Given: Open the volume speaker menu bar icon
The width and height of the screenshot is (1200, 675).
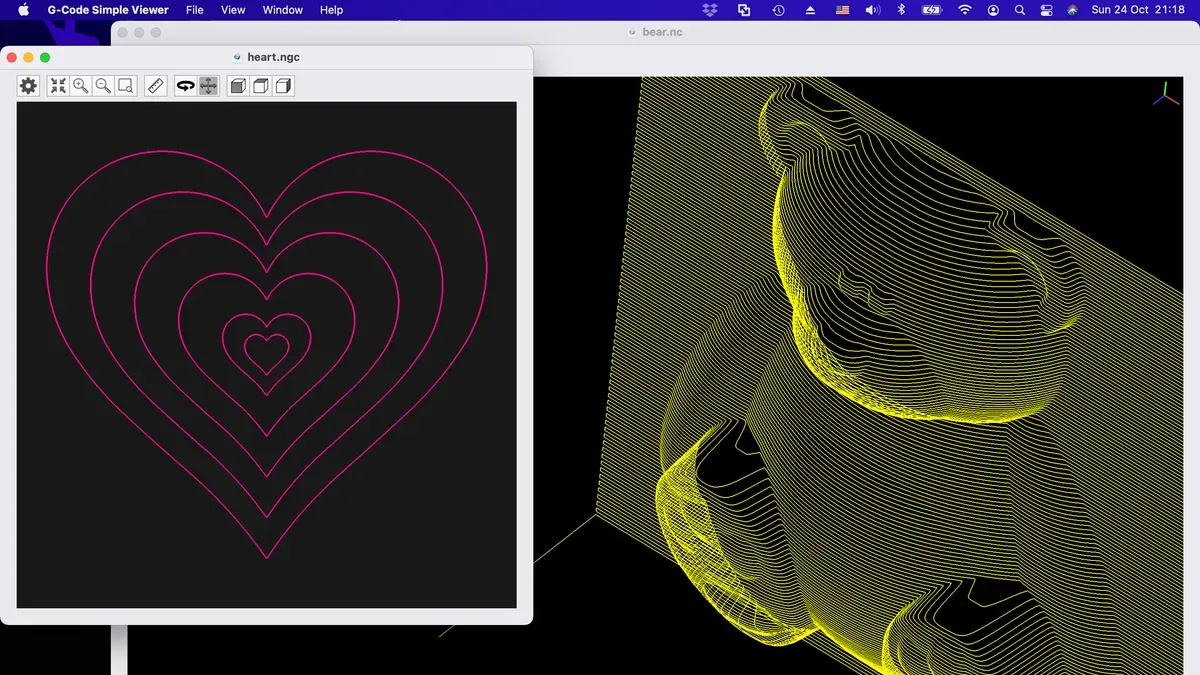Looking at the screenshot, I should click(x=872, y=10).
